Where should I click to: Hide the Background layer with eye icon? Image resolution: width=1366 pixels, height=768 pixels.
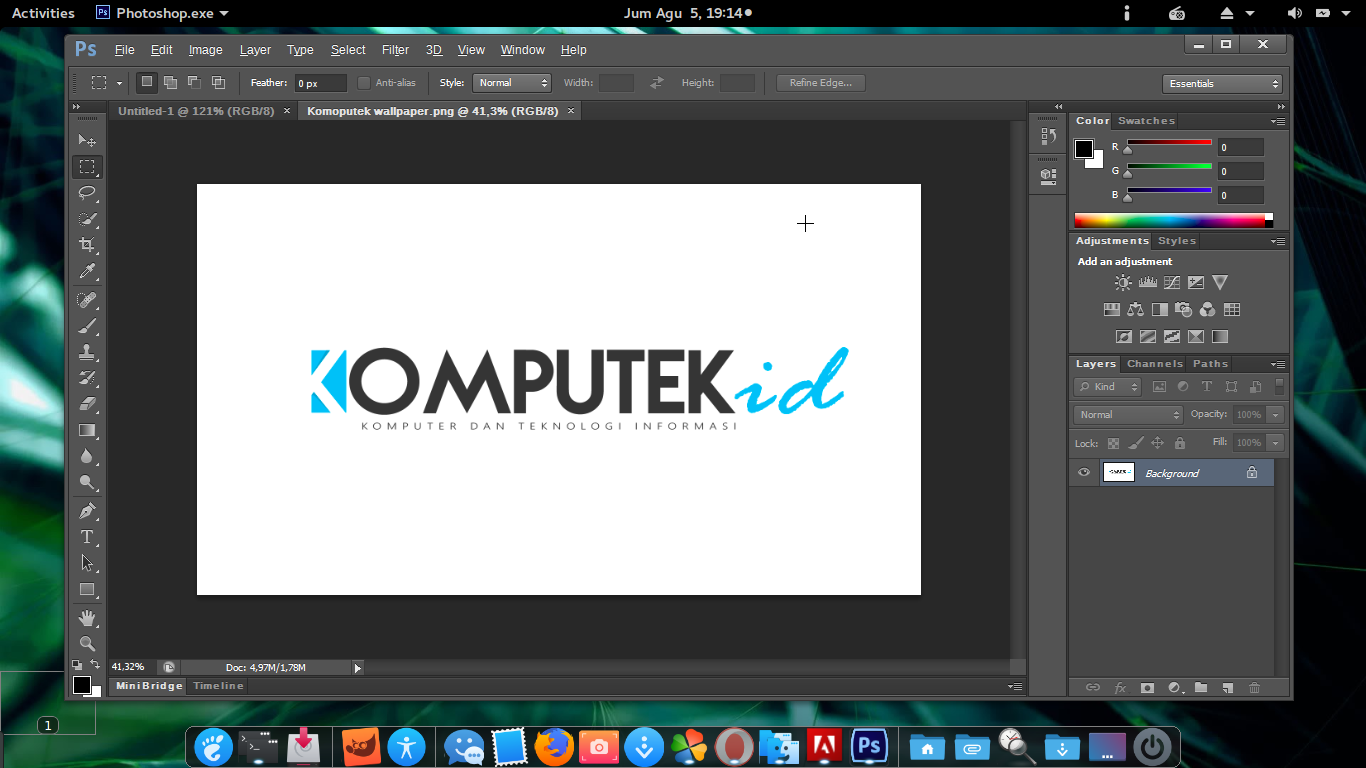point(1084,473)
